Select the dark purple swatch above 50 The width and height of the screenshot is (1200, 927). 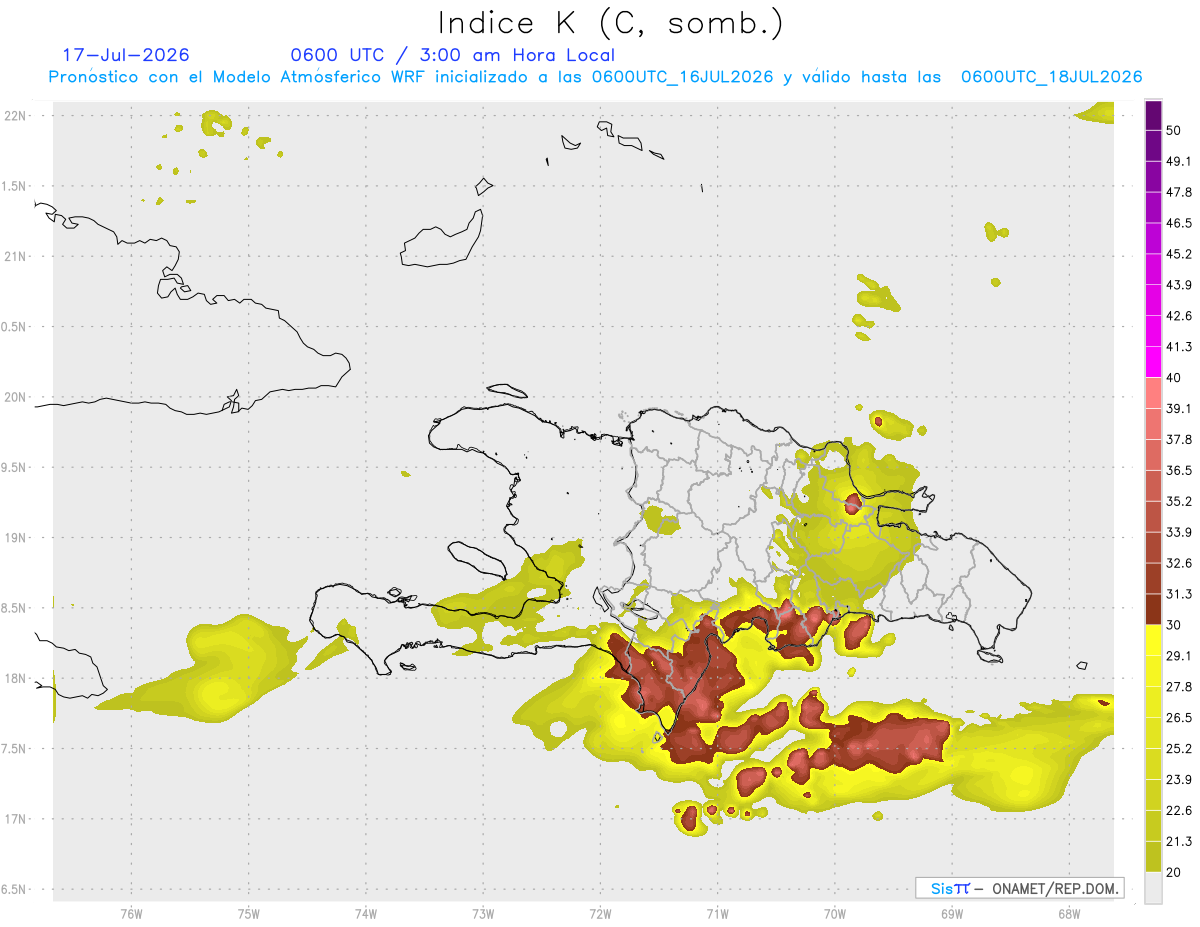1153,116
